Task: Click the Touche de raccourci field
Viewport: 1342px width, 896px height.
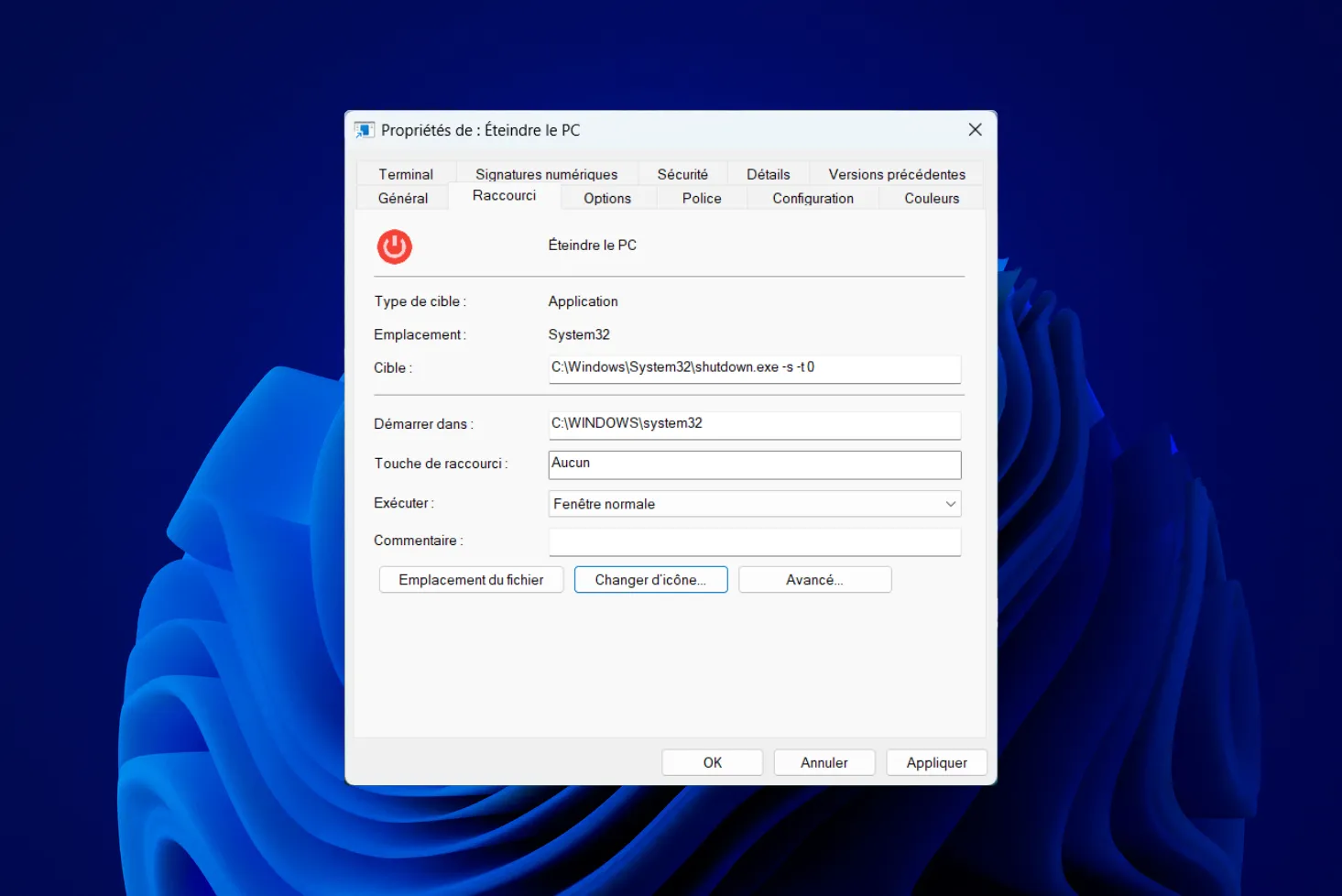Action: pyautogui.click(x=753, y=464)
